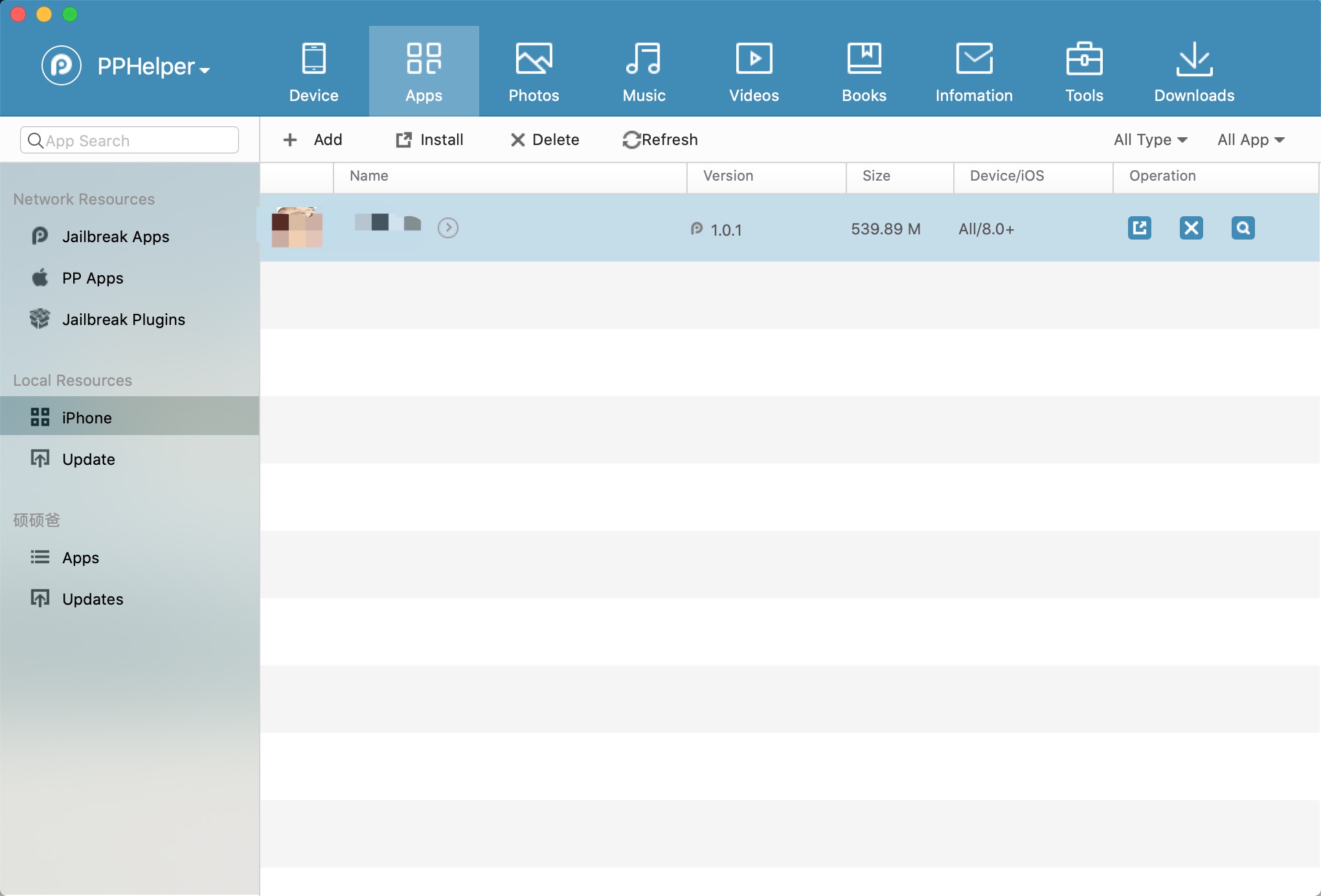This screenshot has height=896, width=1321.
Task: Click the Install toolbar button
Action: (x=429, y=140)
